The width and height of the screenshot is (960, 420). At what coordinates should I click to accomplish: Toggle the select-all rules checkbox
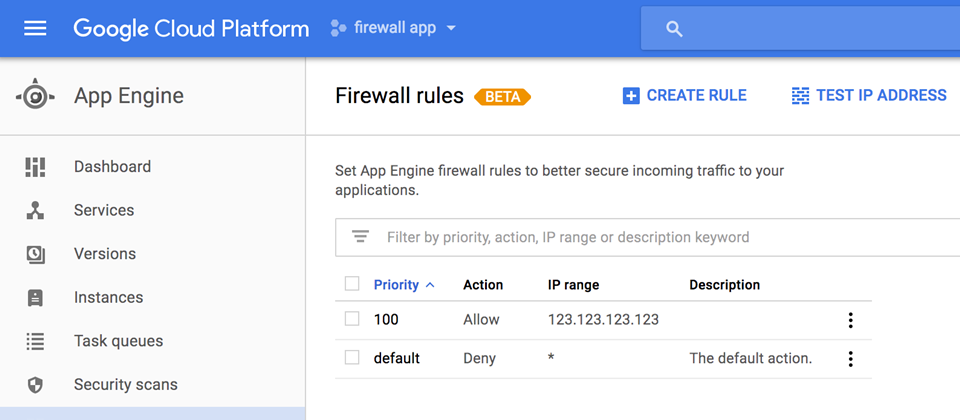352,284
